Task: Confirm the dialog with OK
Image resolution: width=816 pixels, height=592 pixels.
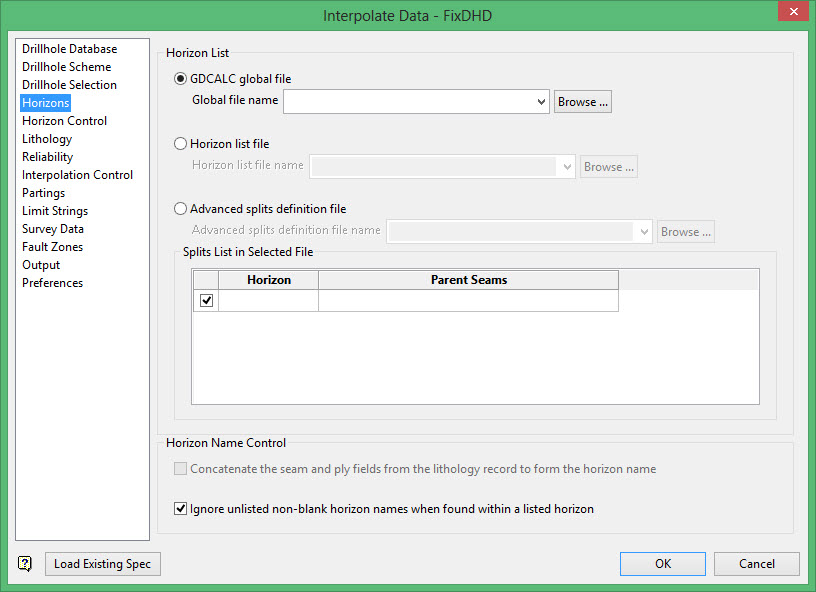Action: coord(662,564)
